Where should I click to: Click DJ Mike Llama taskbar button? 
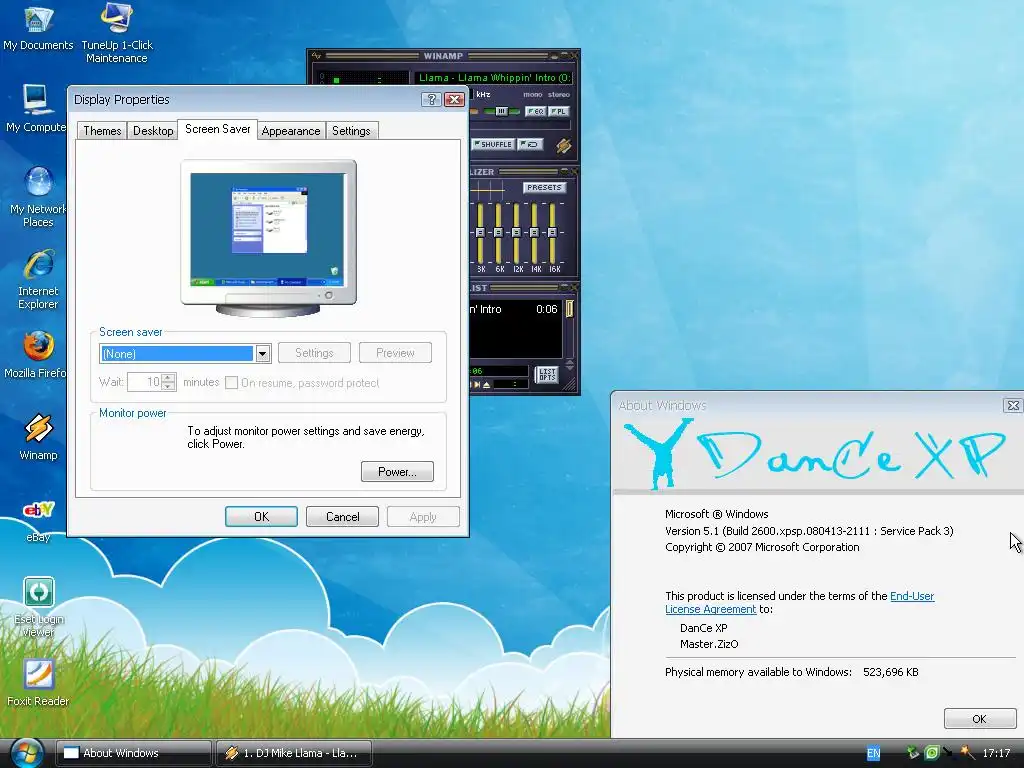click(x=293, y=753)
